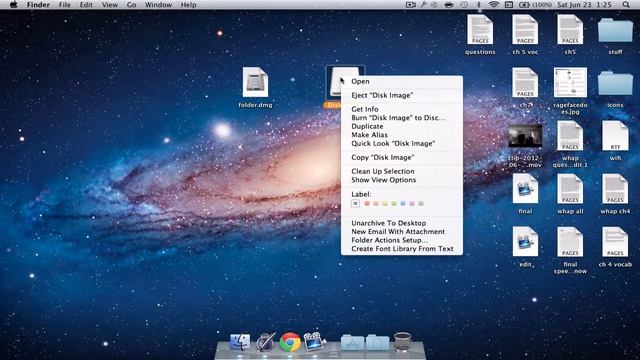This screenshot has width=640, height=360.
Task: Select the ch 4 vocab document
Action: pos(615,242)
